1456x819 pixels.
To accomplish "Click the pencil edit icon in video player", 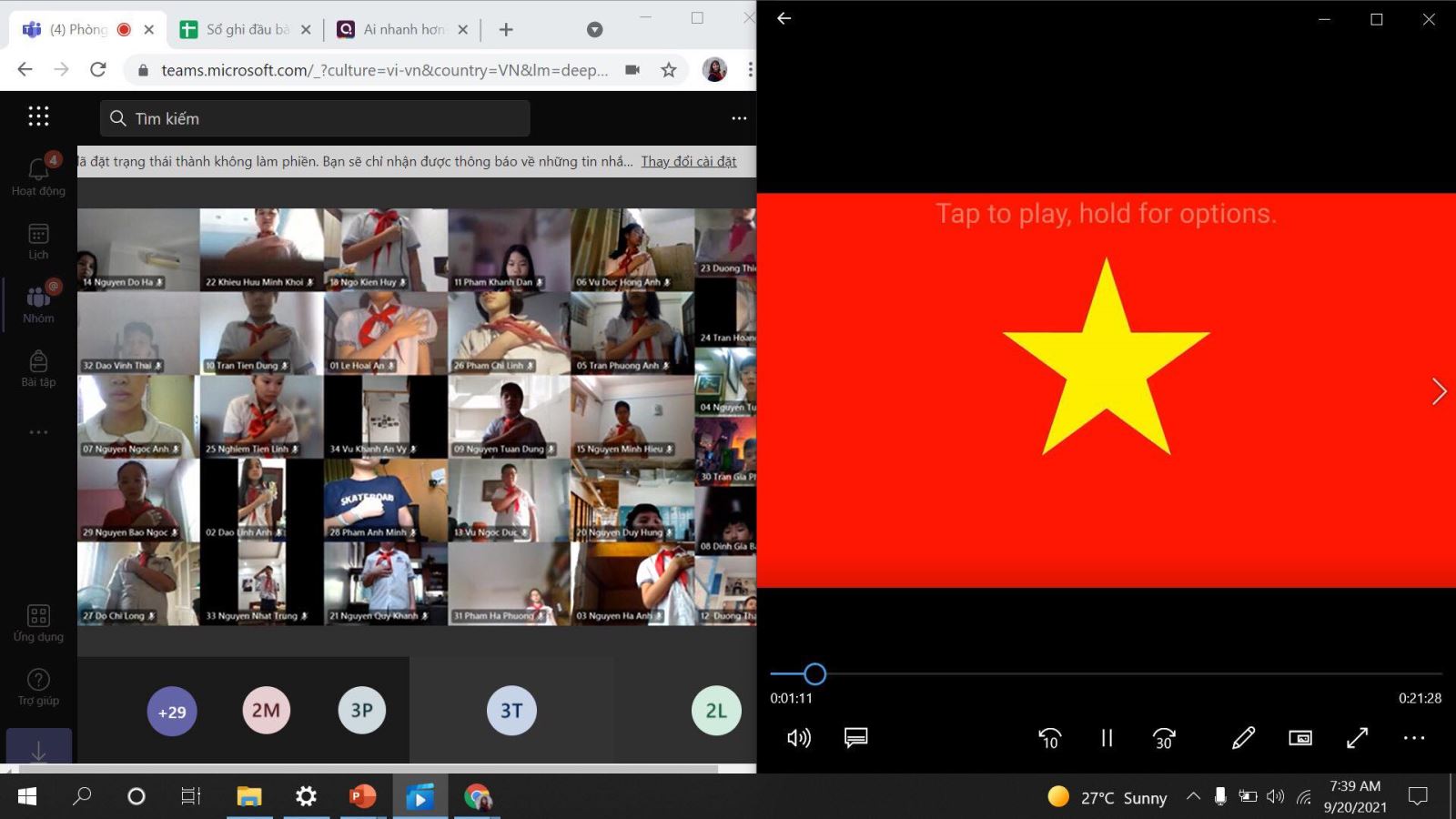I will [x=1243, y=738].
